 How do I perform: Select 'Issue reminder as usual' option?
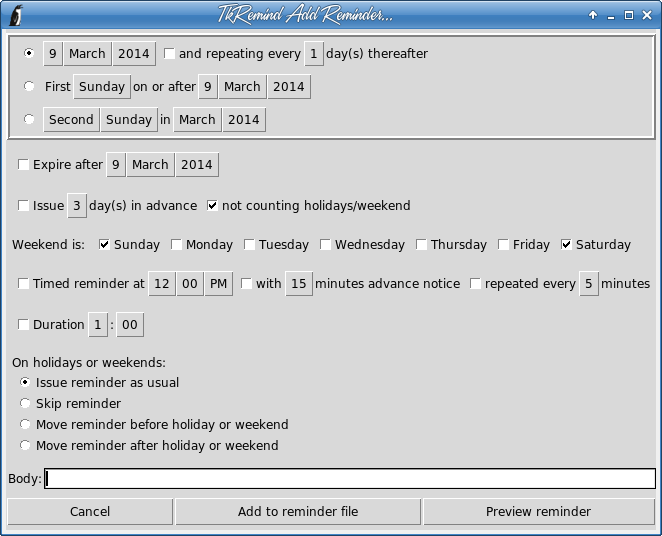(25, 382)
